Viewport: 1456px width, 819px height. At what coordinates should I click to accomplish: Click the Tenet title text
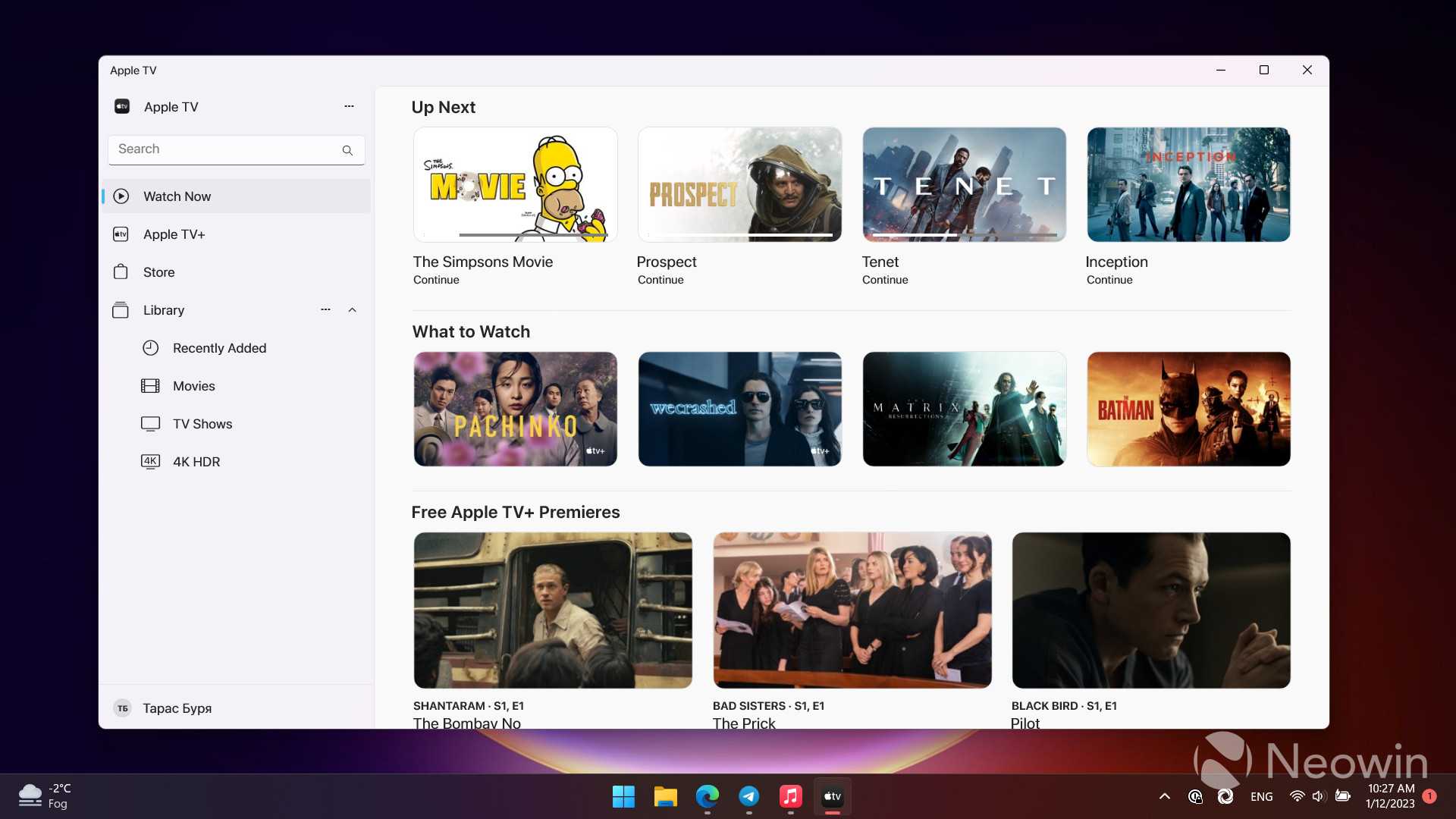[880, 262]
